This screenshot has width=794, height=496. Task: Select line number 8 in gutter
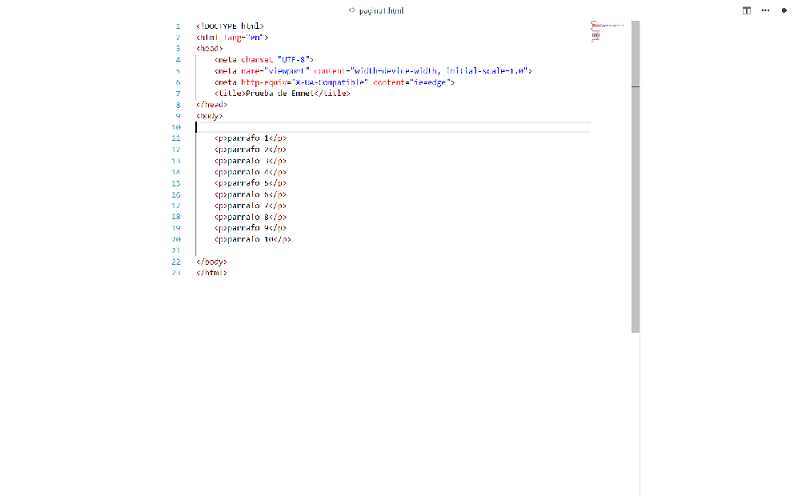[x=178, y=105]
